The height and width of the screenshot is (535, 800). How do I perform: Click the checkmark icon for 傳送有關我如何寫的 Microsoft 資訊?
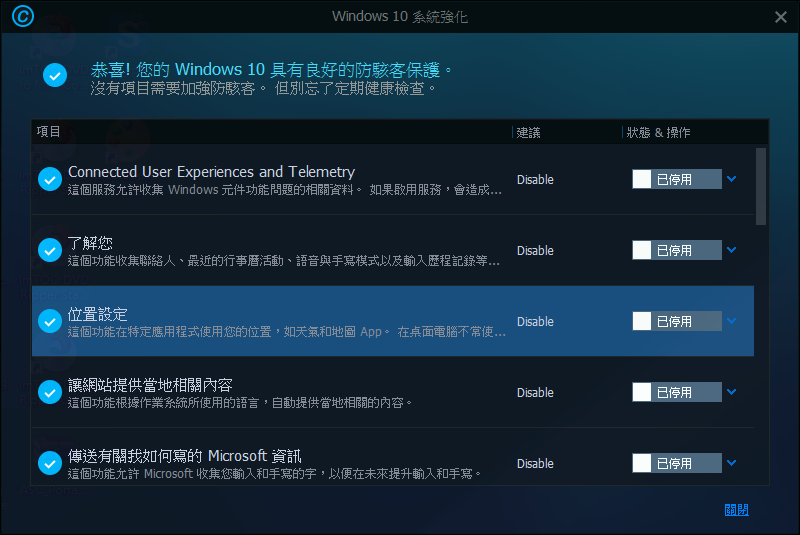click(x=49, y=463)
